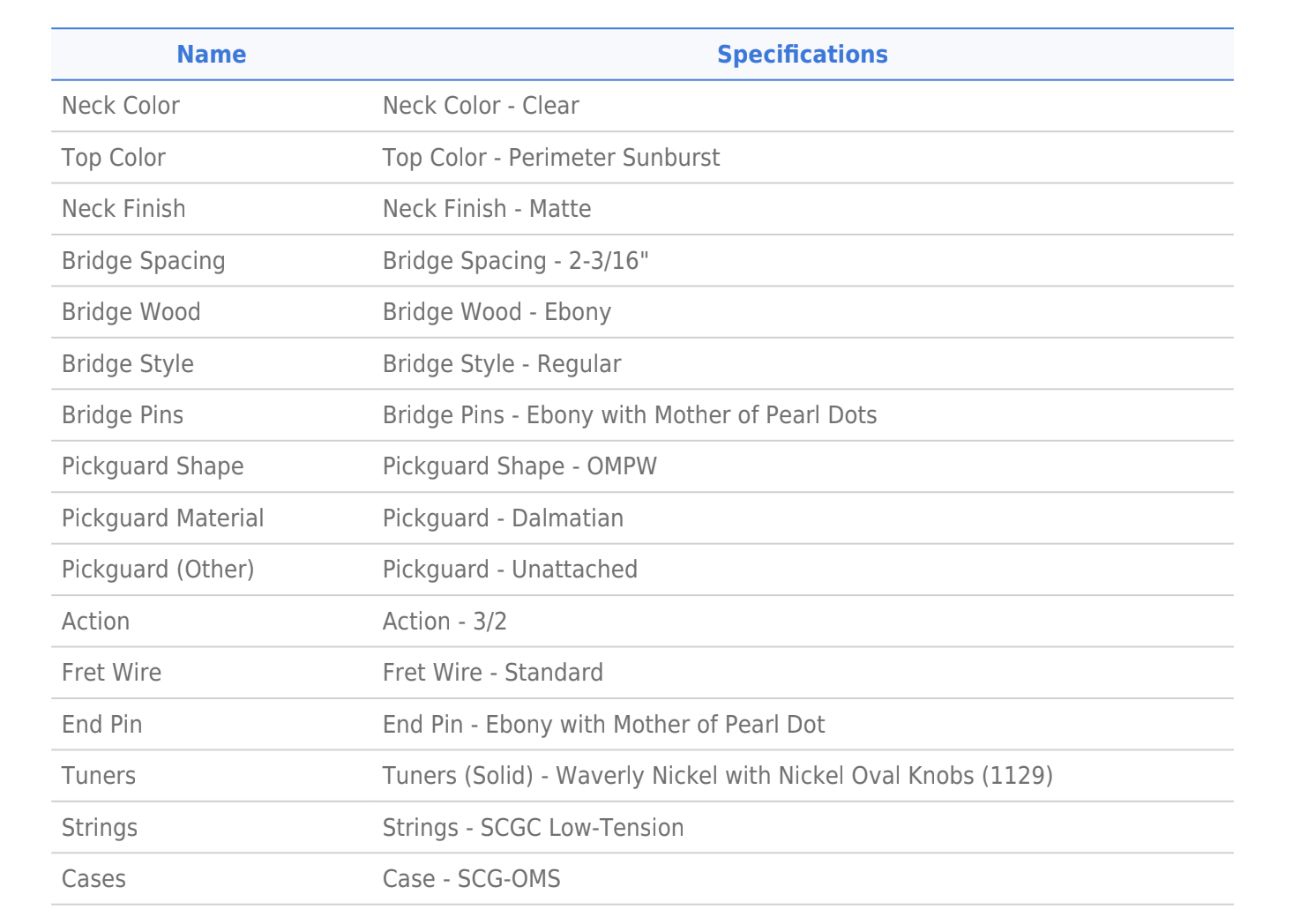Image resolution: width=1293 pixels, height=924 pixels.
Task: Select the End Pin specification text
Action: pyautogui.click(x=603, y=725)
